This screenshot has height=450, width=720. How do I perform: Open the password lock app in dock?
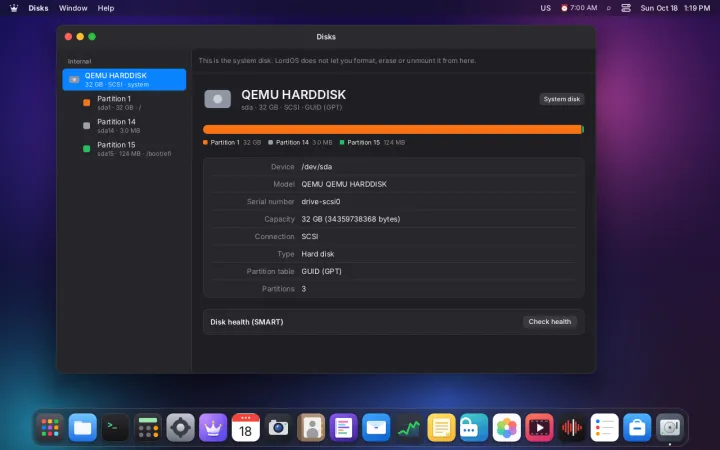pyautogui.click(x=474, y=428)
